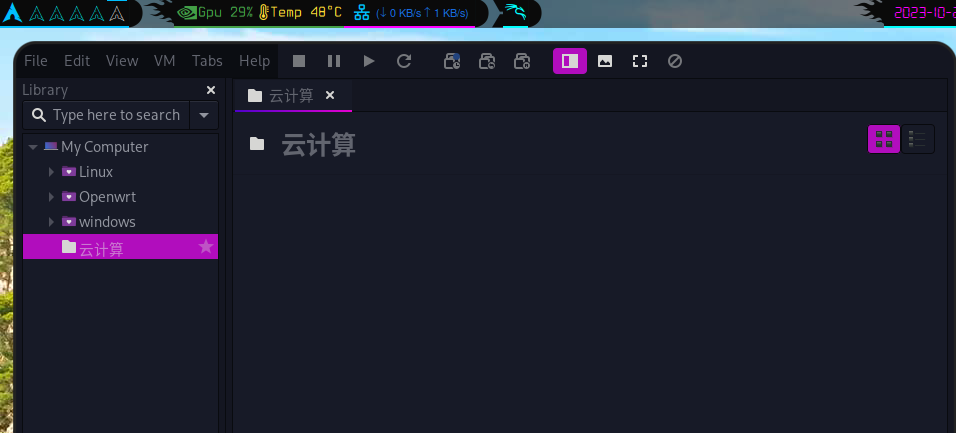Click the Nvidia Gpu 29% indicator
The image size is (956, 433).
click(214, 12)
